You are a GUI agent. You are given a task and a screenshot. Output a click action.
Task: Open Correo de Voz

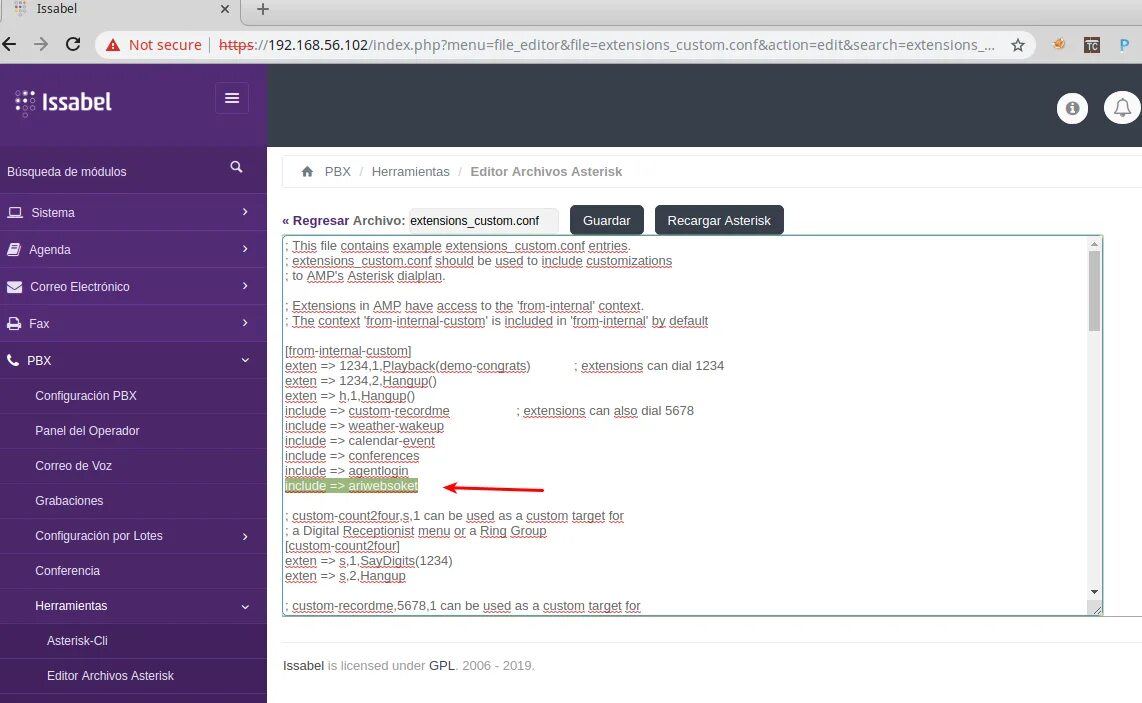click(74, 466)
